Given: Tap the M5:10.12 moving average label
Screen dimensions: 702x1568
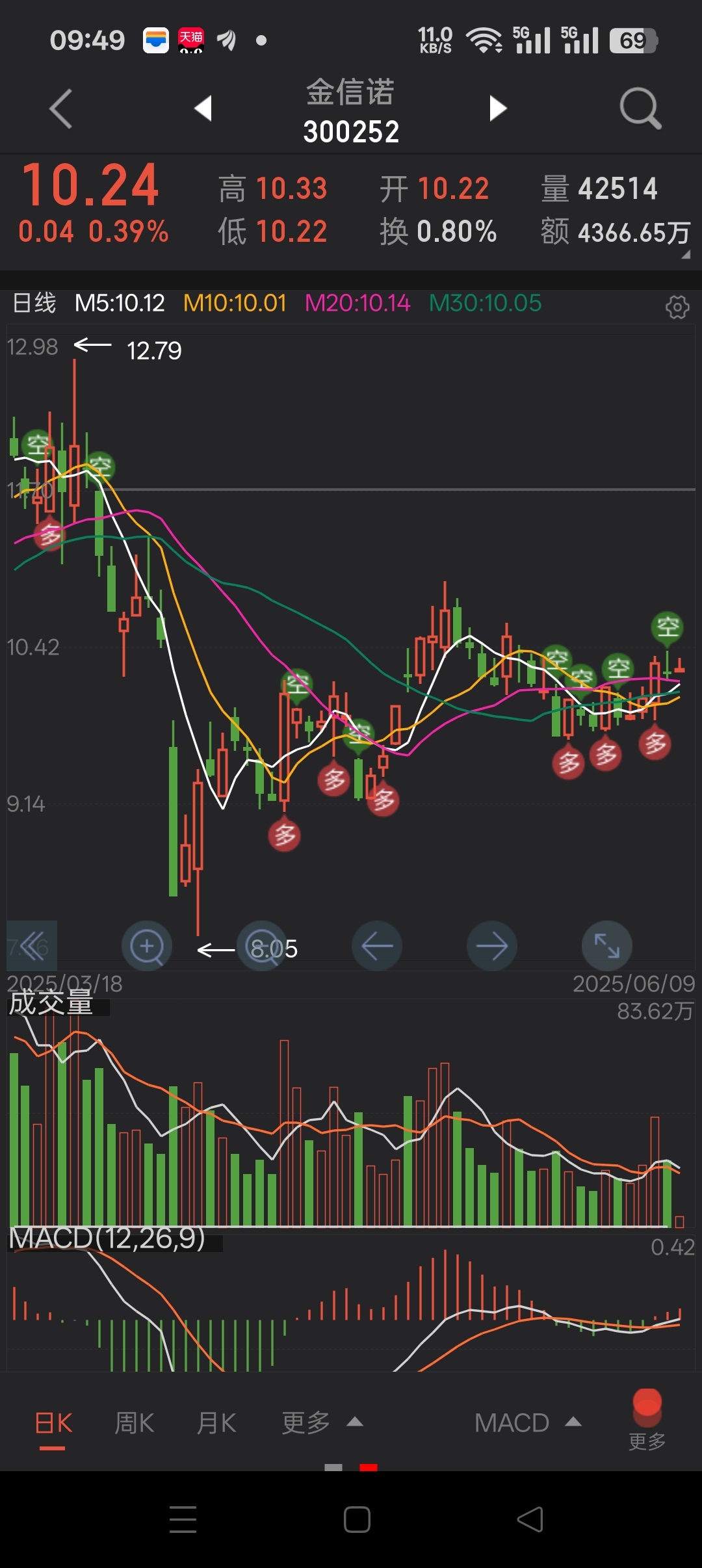Looking at the screenshot, I should 120,303.
